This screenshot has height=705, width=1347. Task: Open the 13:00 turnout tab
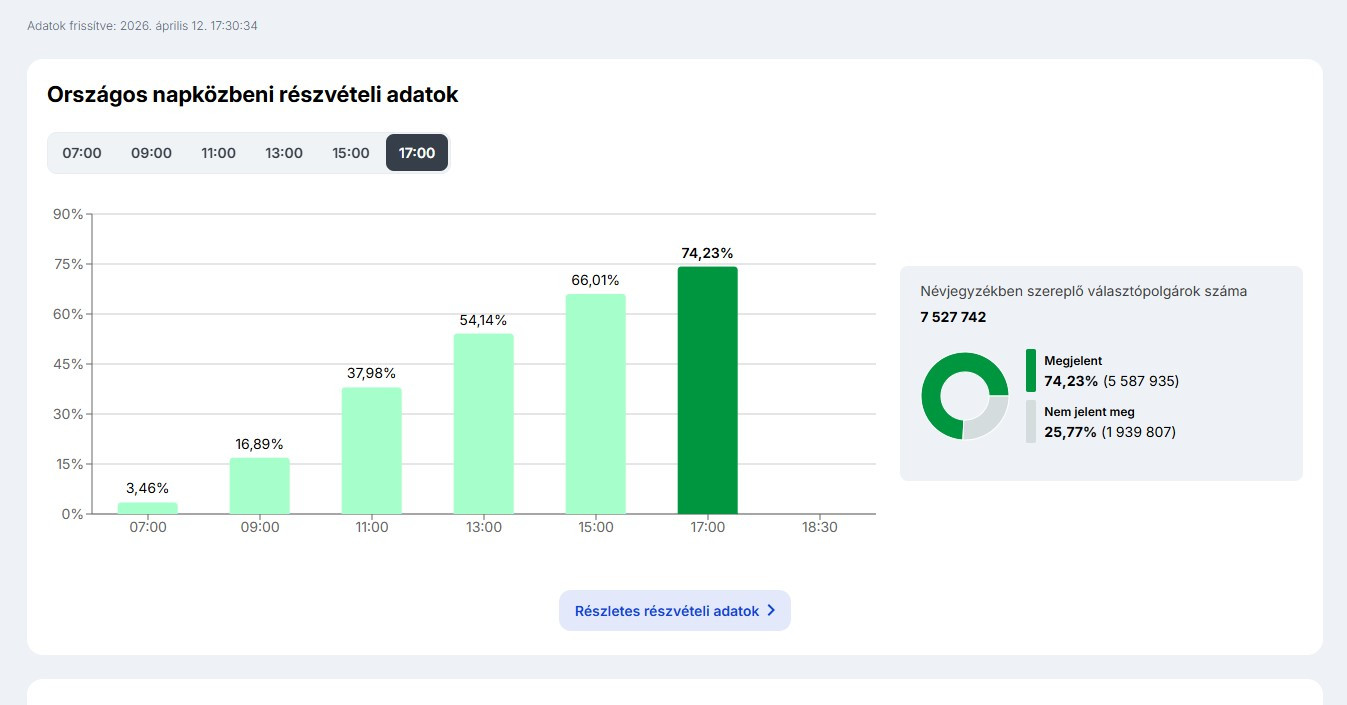(284, 153)
